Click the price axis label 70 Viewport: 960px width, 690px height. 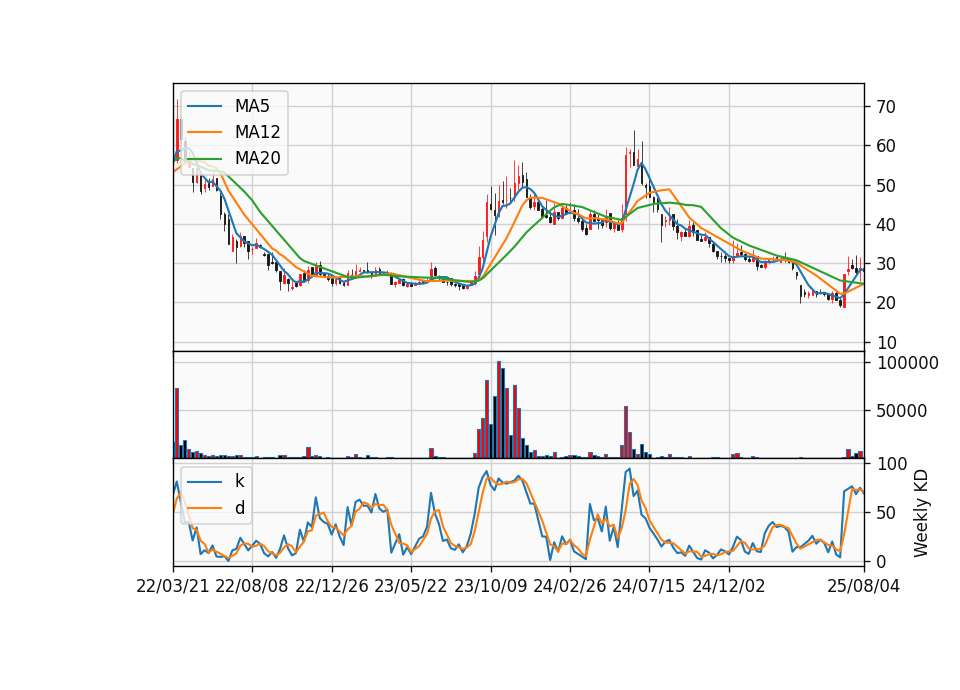click(885, 107)
